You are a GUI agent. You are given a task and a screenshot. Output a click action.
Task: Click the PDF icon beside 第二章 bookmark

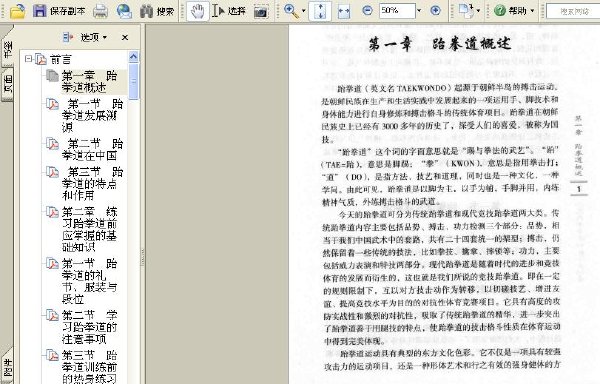click(52, 212)
